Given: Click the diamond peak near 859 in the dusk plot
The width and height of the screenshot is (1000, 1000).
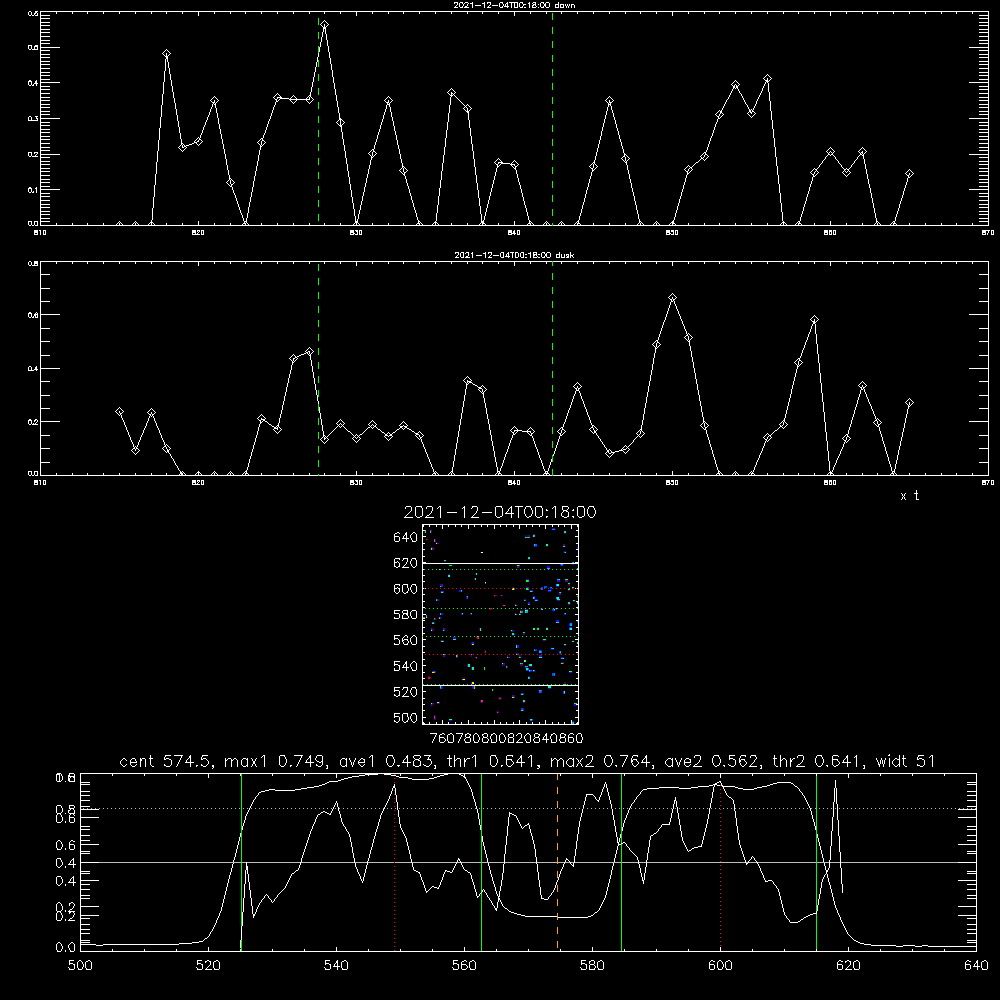Looking at the screenshot, I should click(814, 320).
